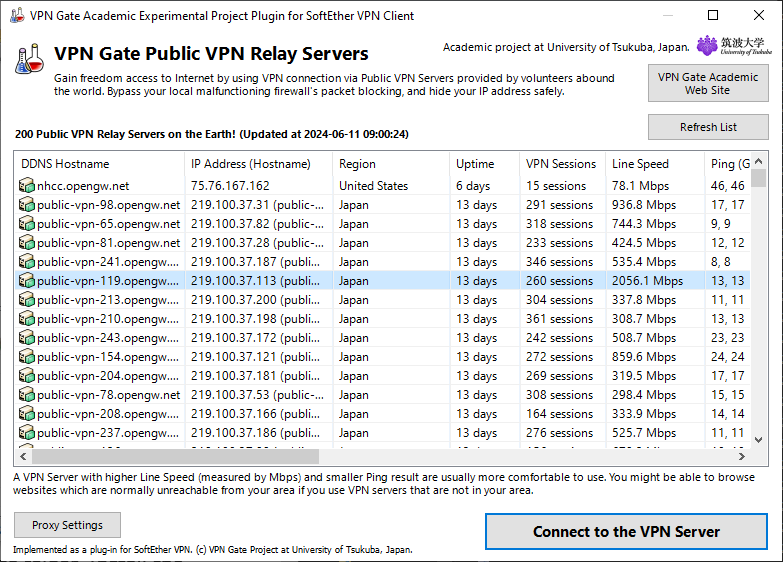Click the VPN Gate flask logo icon
Screen dimensions: 783x562
(x=29, y=59)
